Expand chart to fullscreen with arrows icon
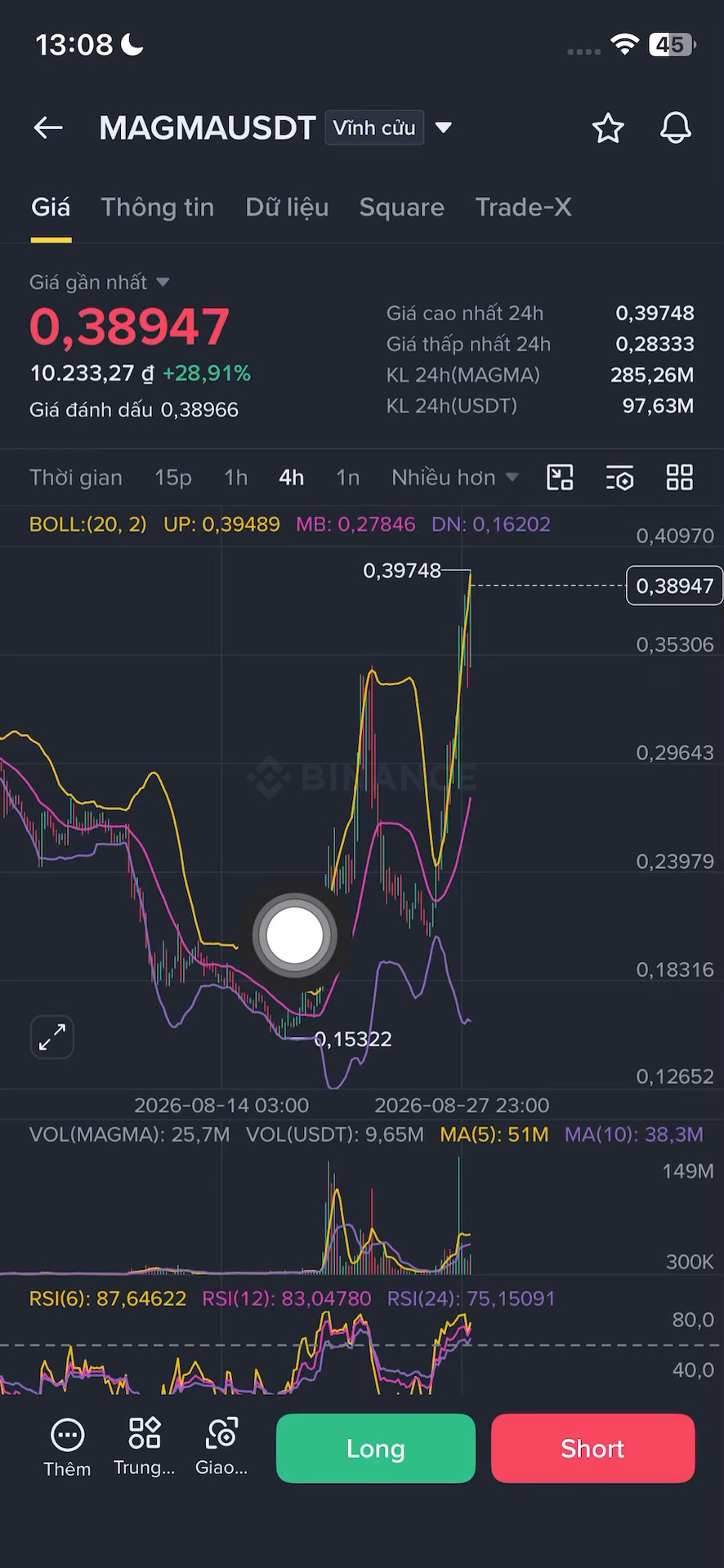Image resolution: width=724 pixels, height=1568 pixels. [x=52, y=1037]
